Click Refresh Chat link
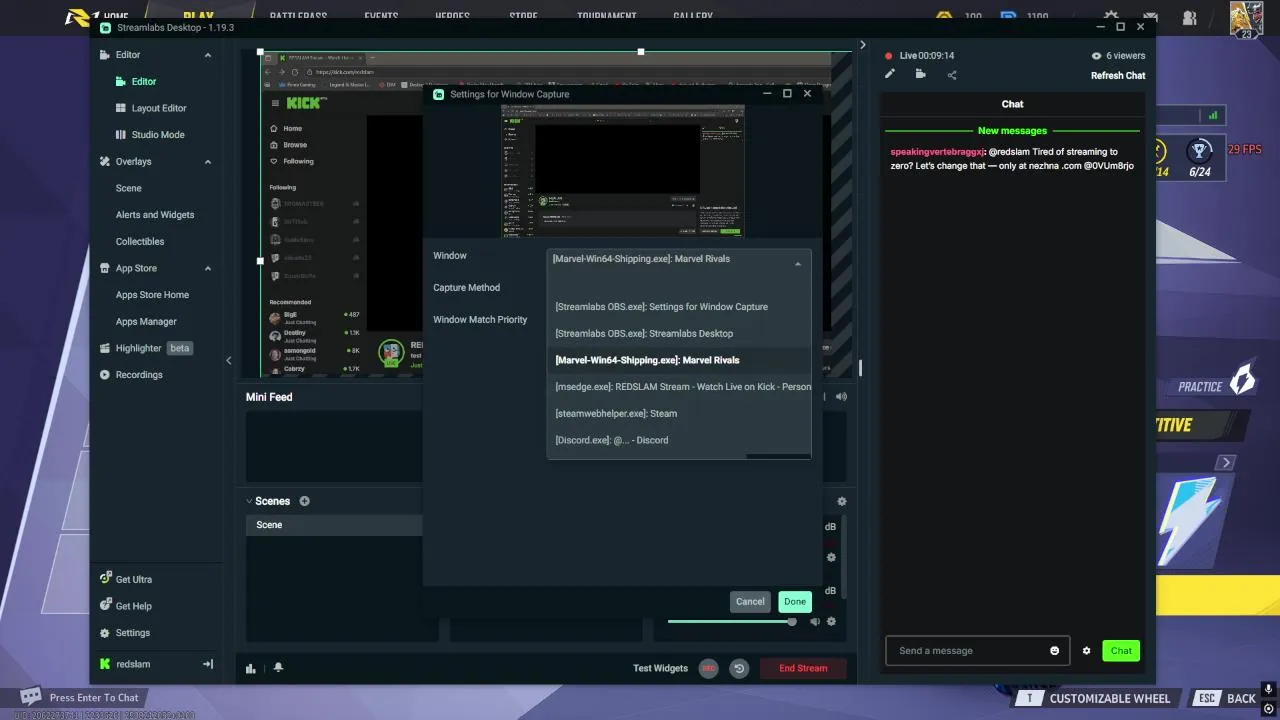Screen dimensions: 1280x720 click(1118, 76)
